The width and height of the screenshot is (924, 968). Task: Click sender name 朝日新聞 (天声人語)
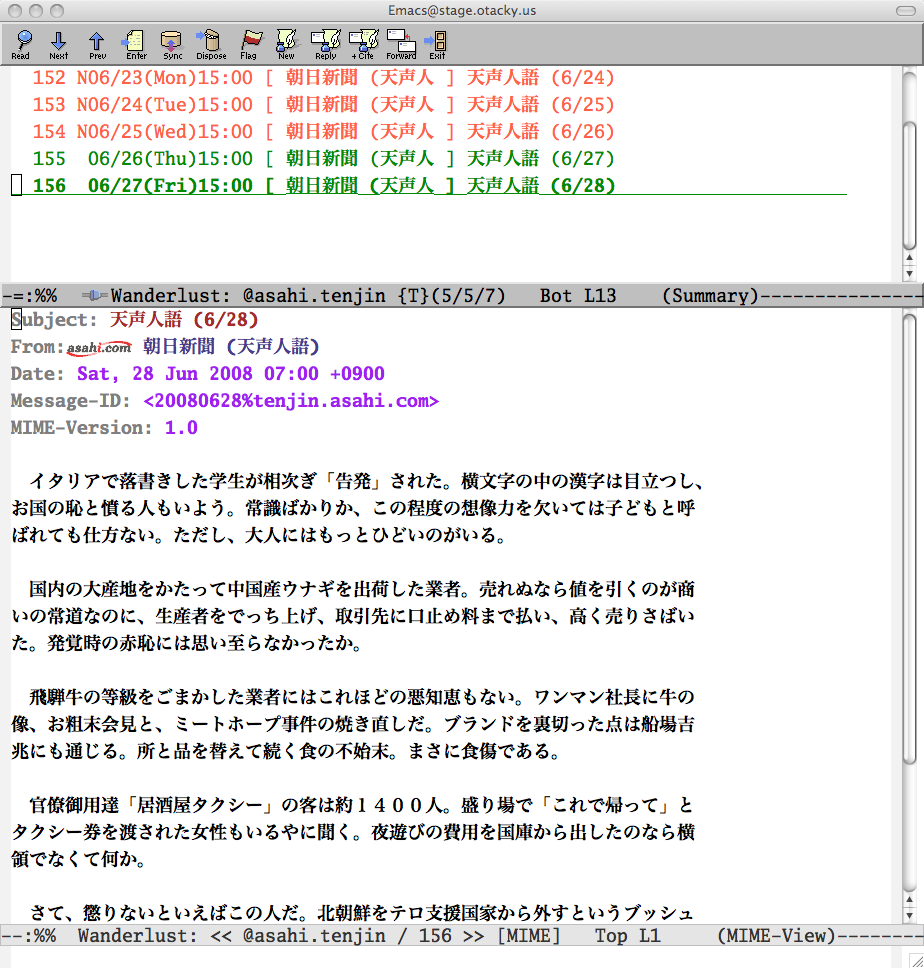click(x=231, y=347)
